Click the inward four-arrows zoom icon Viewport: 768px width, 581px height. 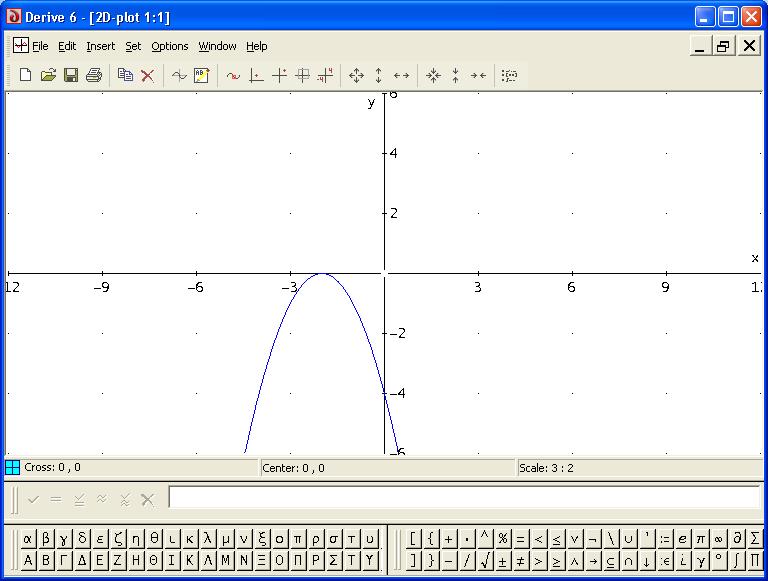tap(433, 75)
